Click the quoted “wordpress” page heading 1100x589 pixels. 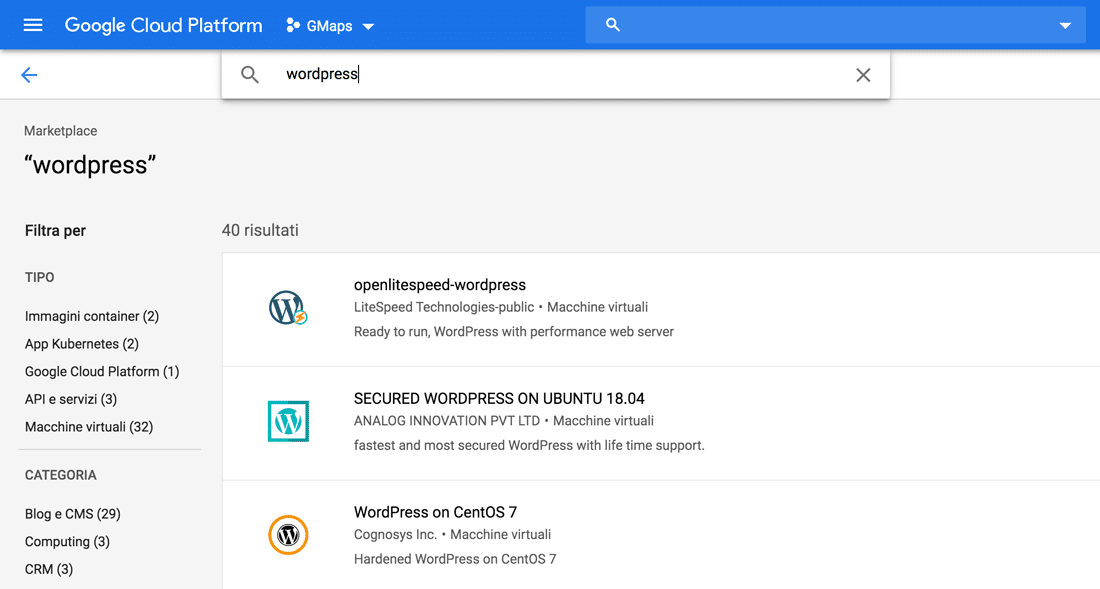click(90, 165)
